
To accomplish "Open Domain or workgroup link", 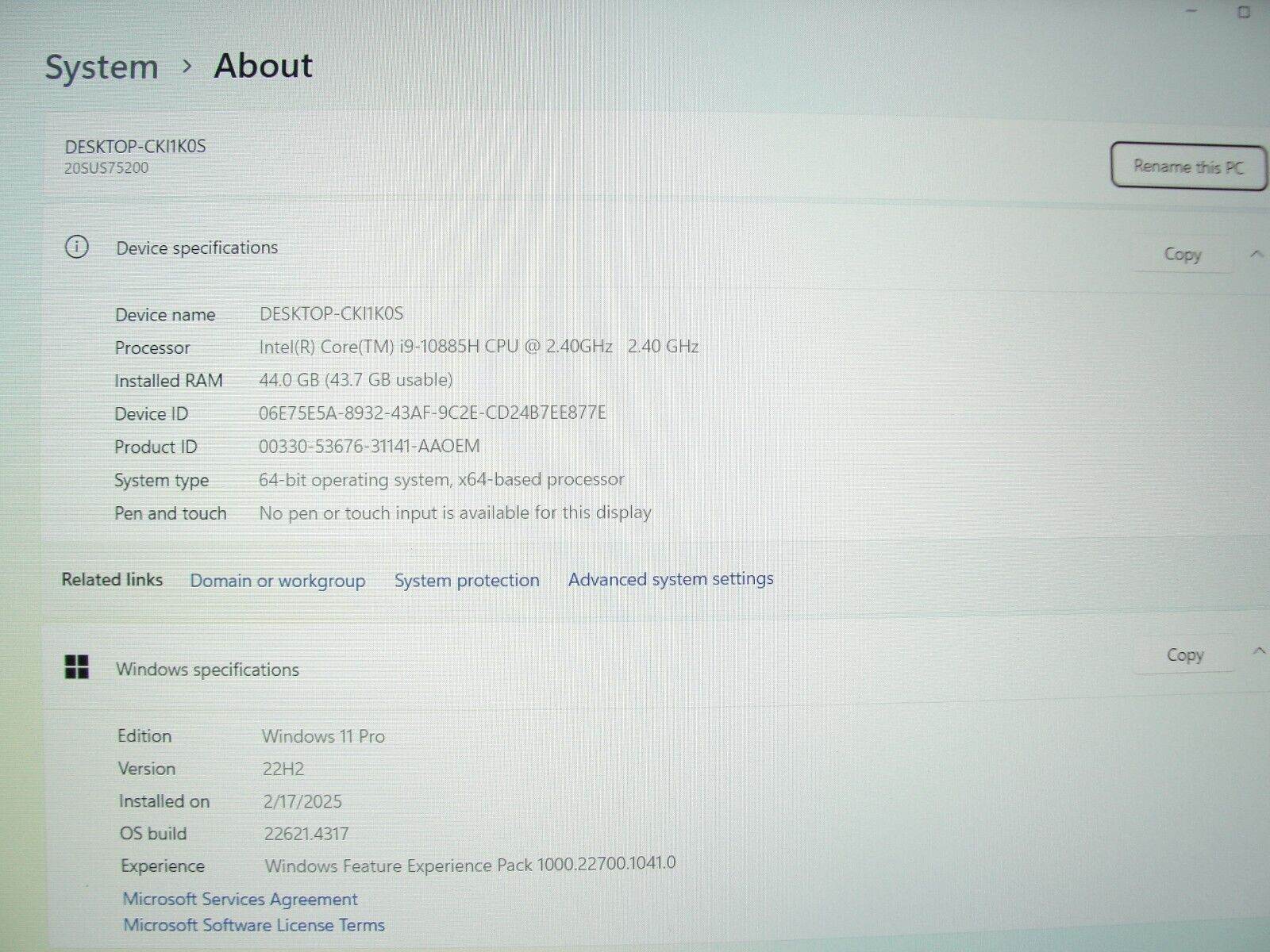I will (x=277, y=581).
